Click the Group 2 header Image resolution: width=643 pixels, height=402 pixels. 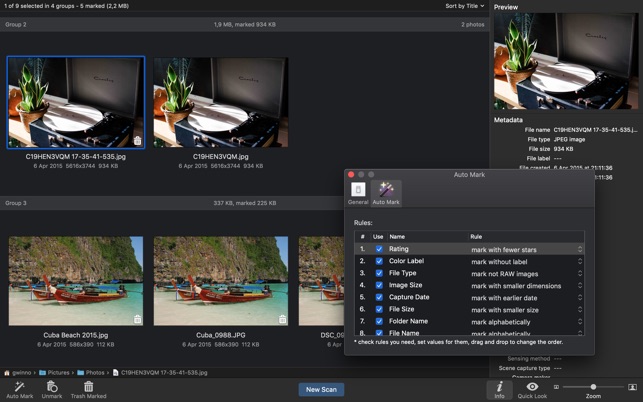[x=244, y=25]
